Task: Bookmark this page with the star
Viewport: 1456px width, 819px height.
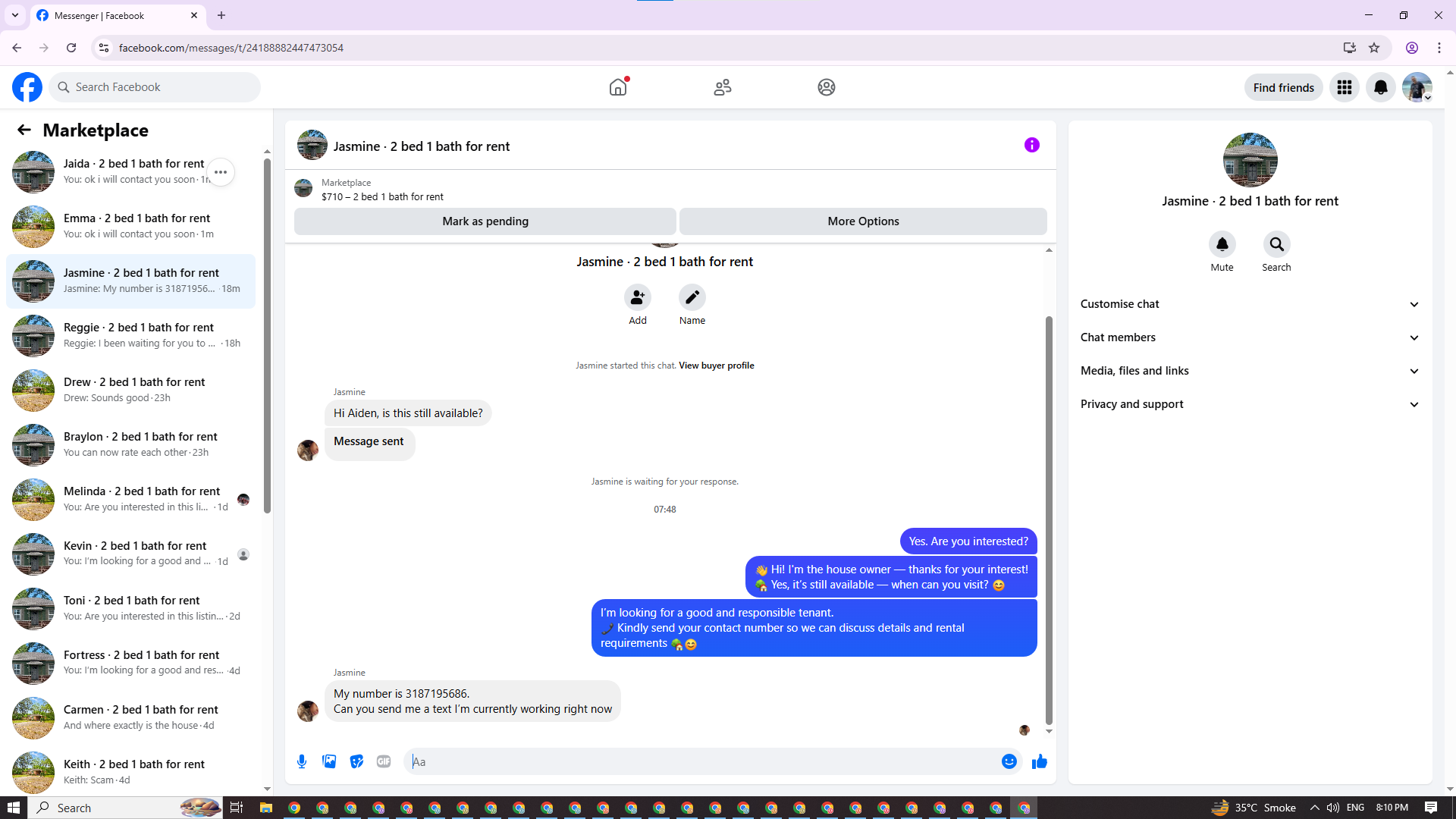Action: tap(1374, 48)
